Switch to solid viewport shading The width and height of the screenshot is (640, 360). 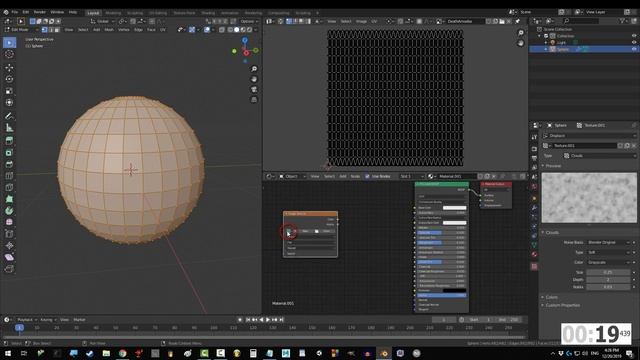coord(236,30)
